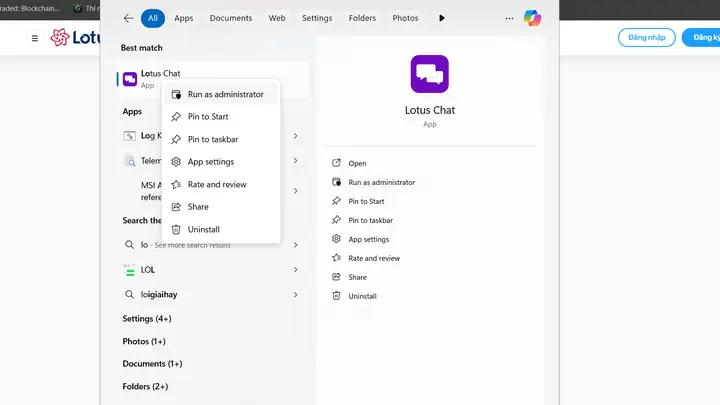Image resolution: width=720 pixels, height=405 pixels.
Task: Select the All filter tab
Action: 152,18
